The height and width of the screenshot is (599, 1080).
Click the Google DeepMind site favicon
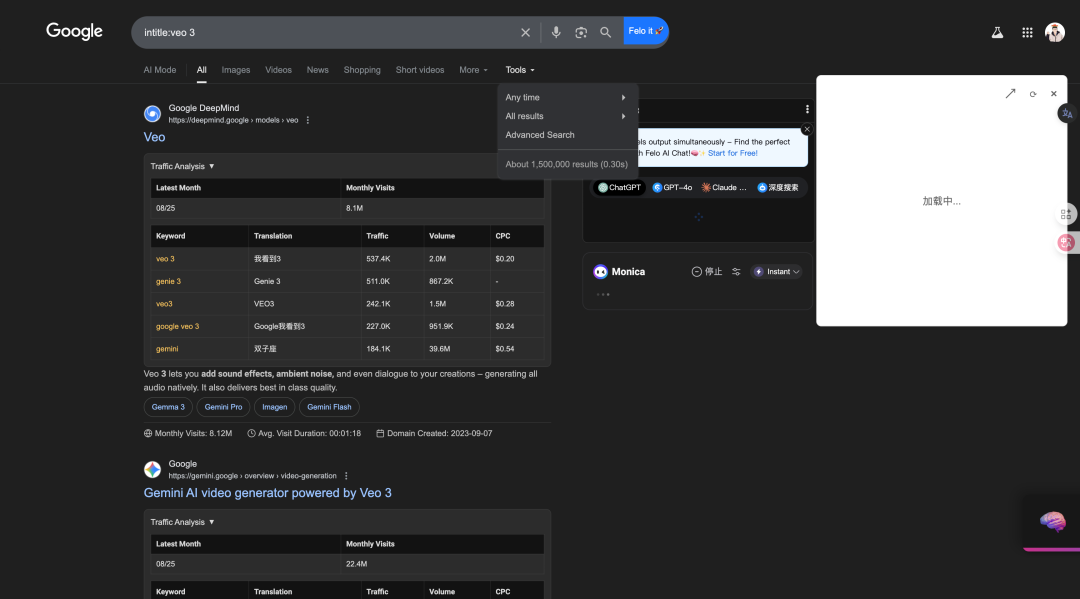pyautogui.click(x=152, y=114)
